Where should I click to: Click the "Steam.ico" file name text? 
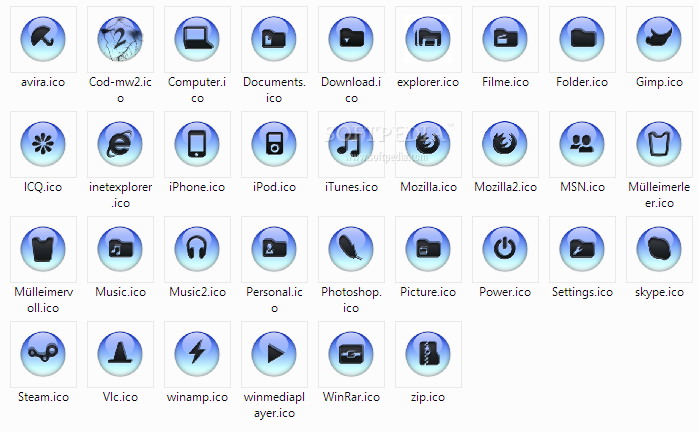point(43,397)
